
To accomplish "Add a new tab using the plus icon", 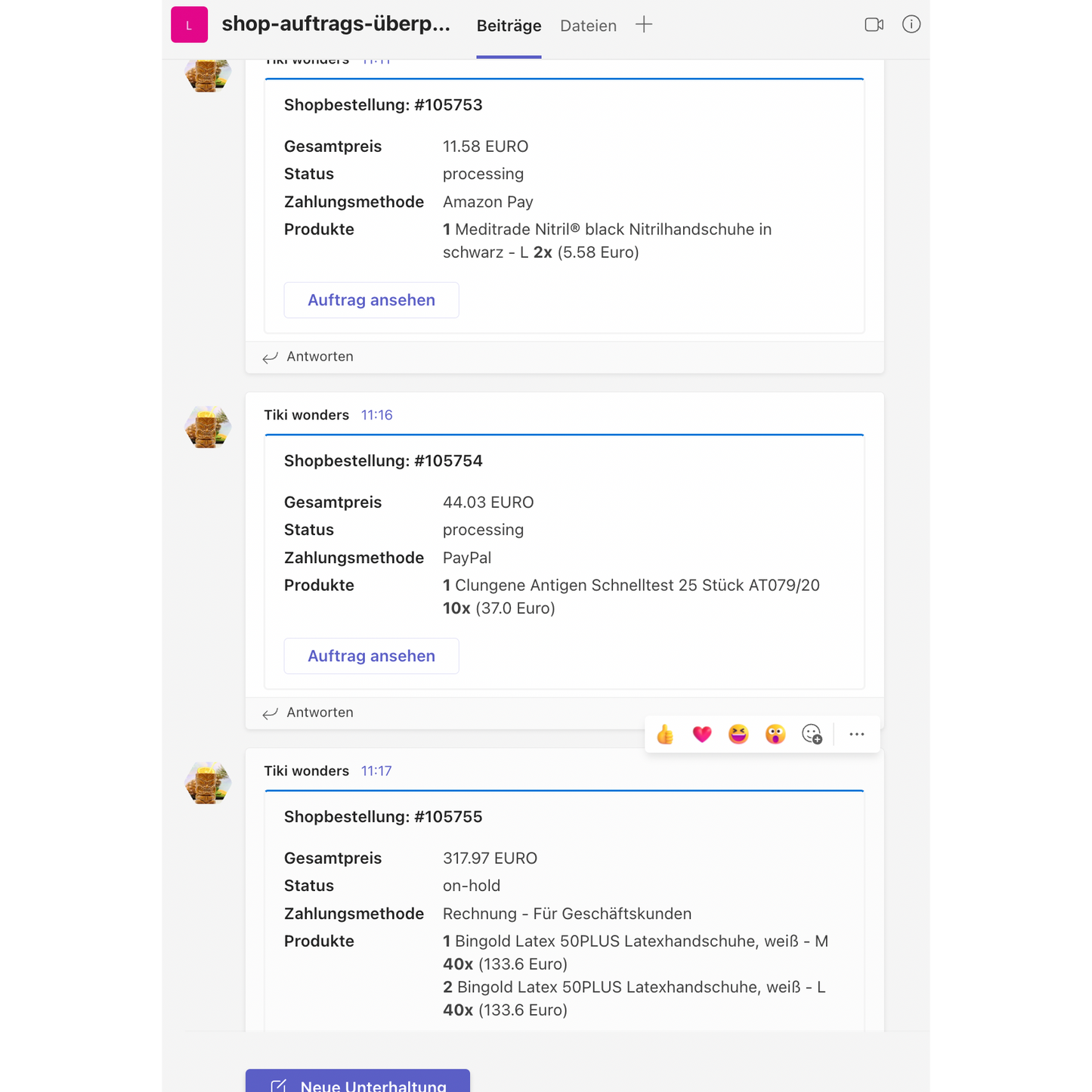I will (643, 24).
